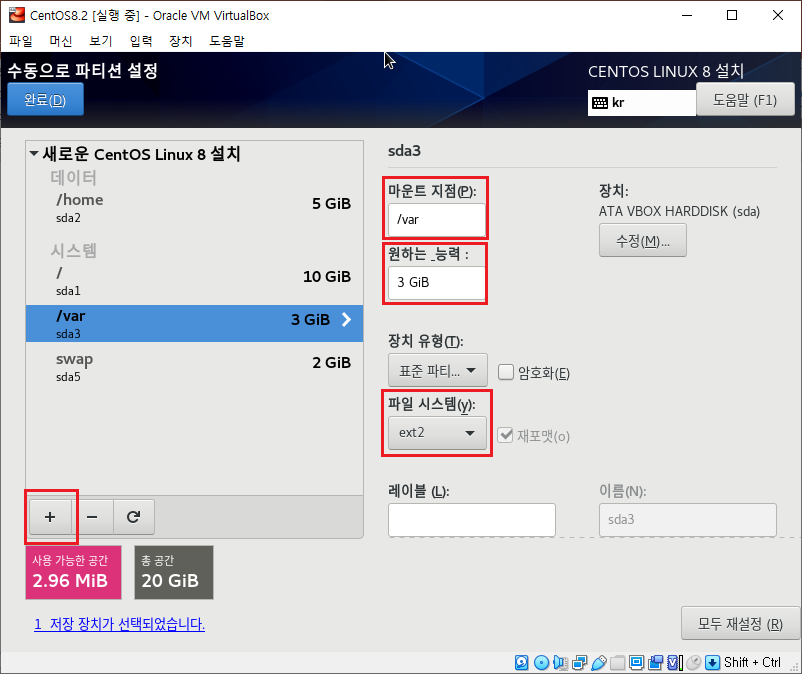Click the 총 공간 20 GiB box

[x=174, y=572]
